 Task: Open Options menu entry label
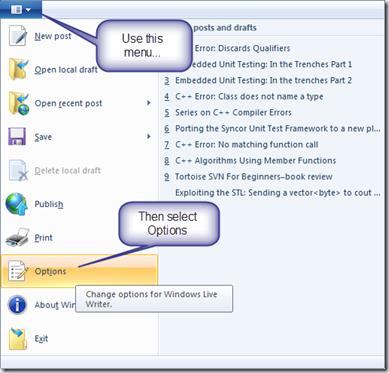click(x=50, y=271)
